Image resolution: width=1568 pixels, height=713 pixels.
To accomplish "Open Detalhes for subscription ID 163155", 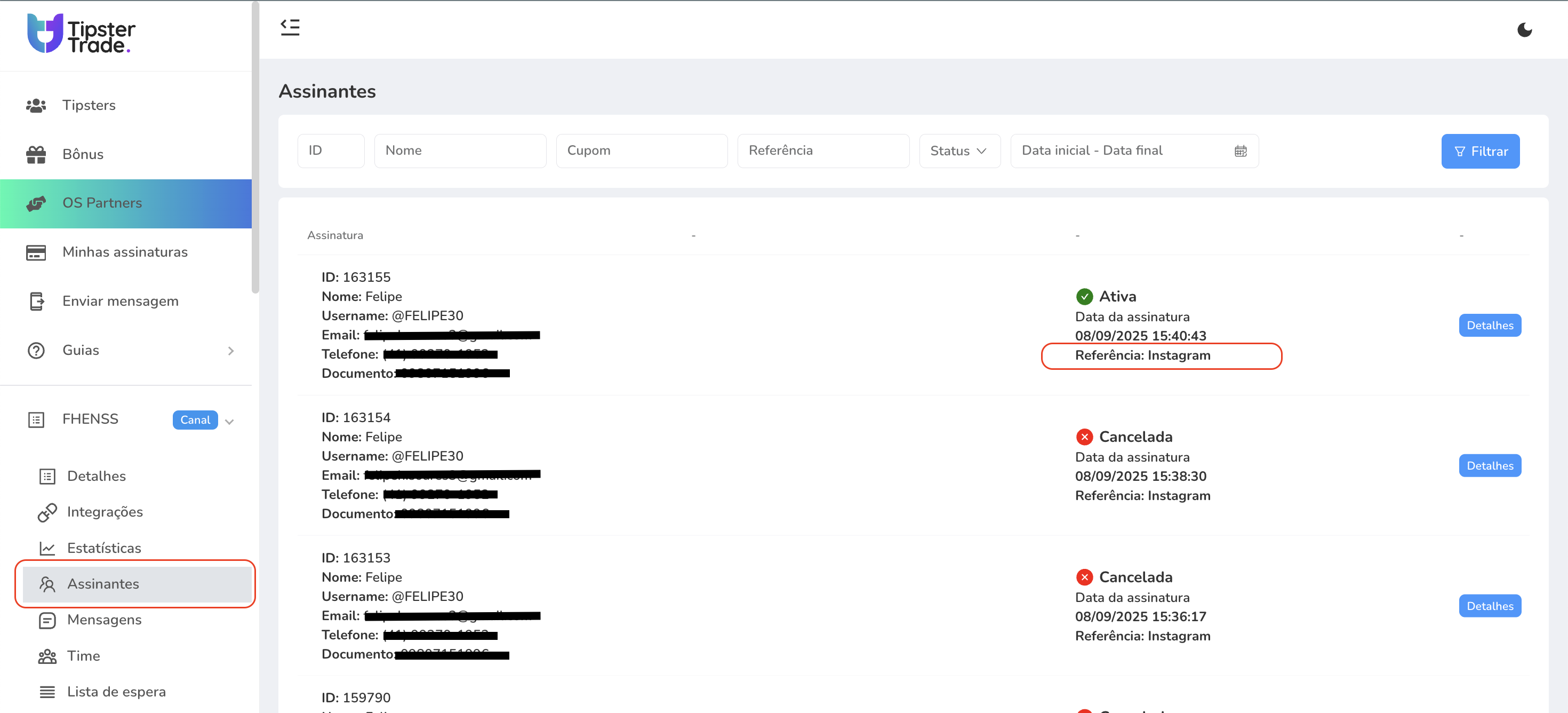I will pyautogui.click(x=1490, y=325).
